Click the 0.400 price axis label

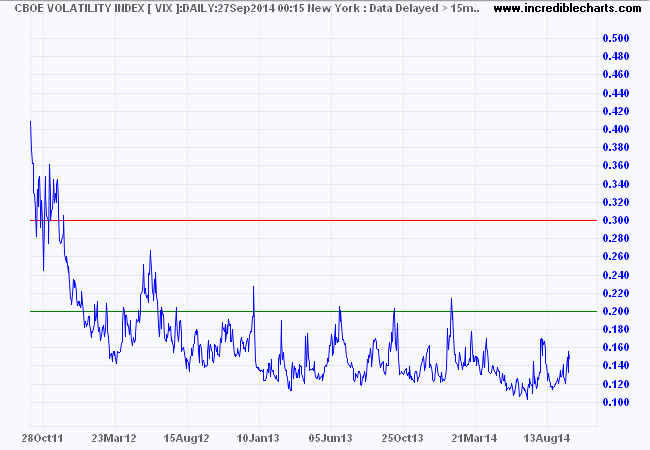coord(616,129)
